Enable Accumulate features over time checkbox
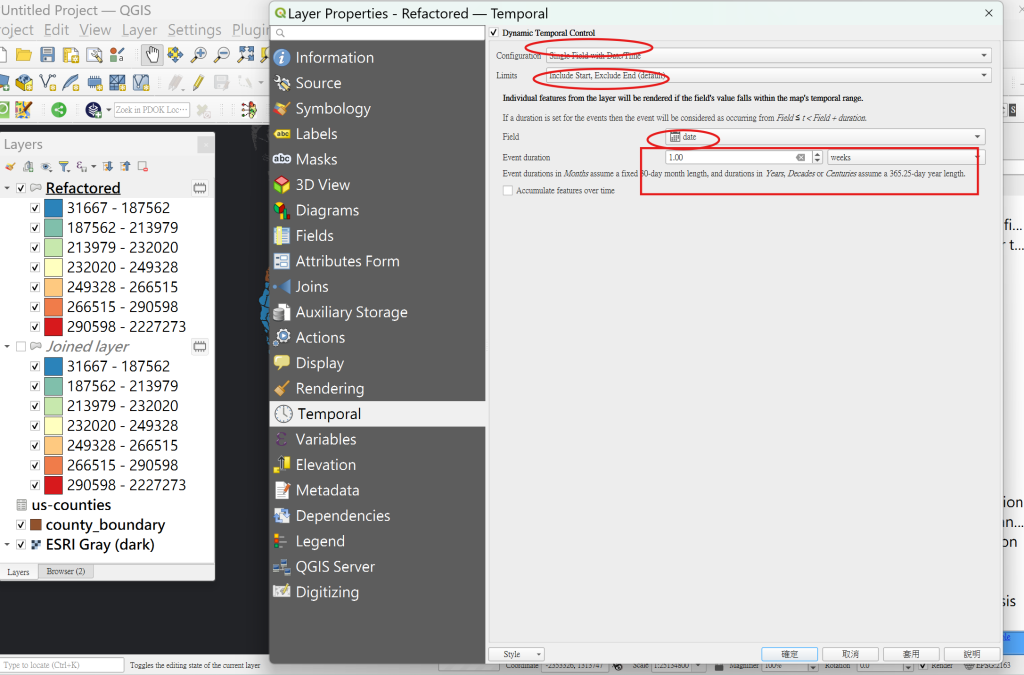 coord(507,191)
